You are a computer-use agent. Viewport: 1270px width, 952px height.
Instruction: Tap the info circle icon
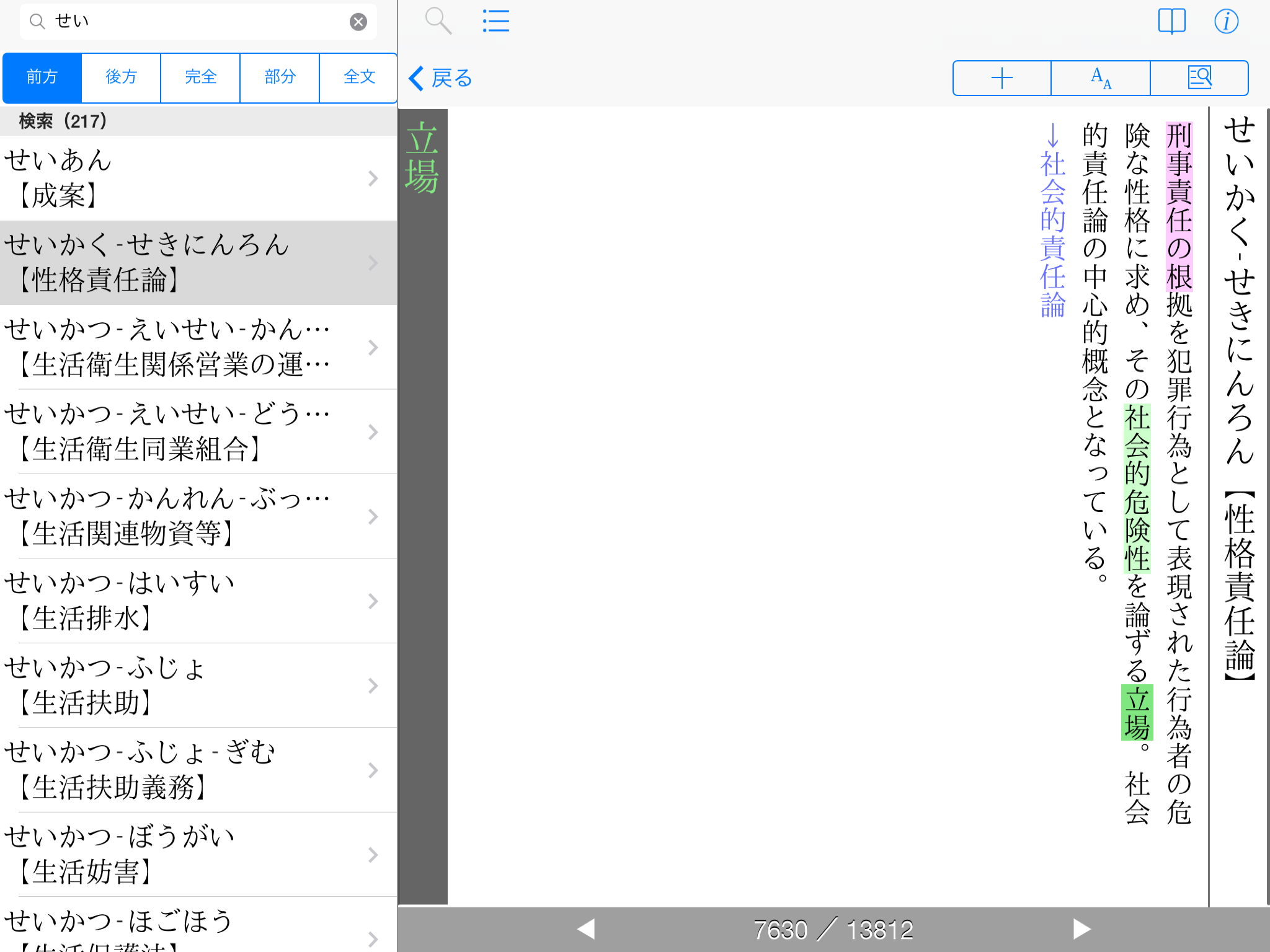click(x=1226, y=21)
